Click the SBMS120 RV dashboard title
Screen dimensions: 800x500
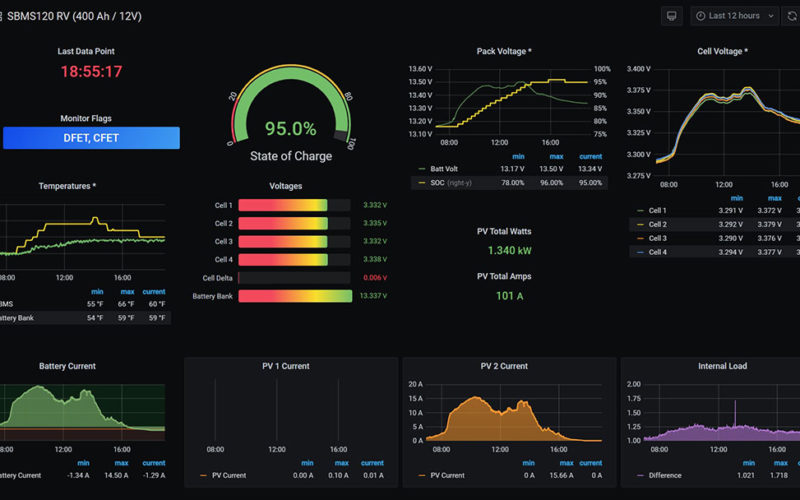(x=77, y=16)
